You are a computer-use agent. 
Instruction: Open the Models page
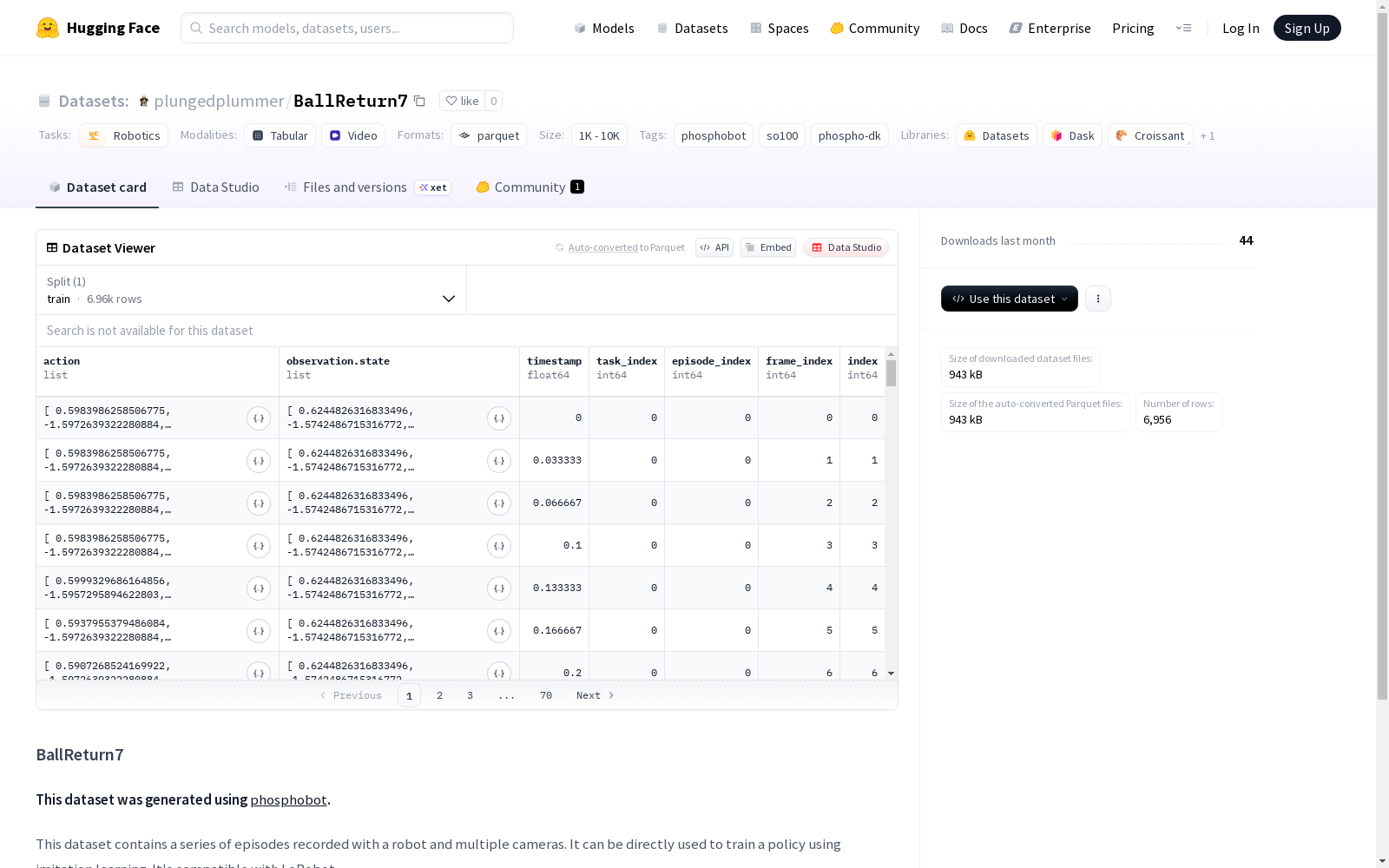(x=604, y=28)
